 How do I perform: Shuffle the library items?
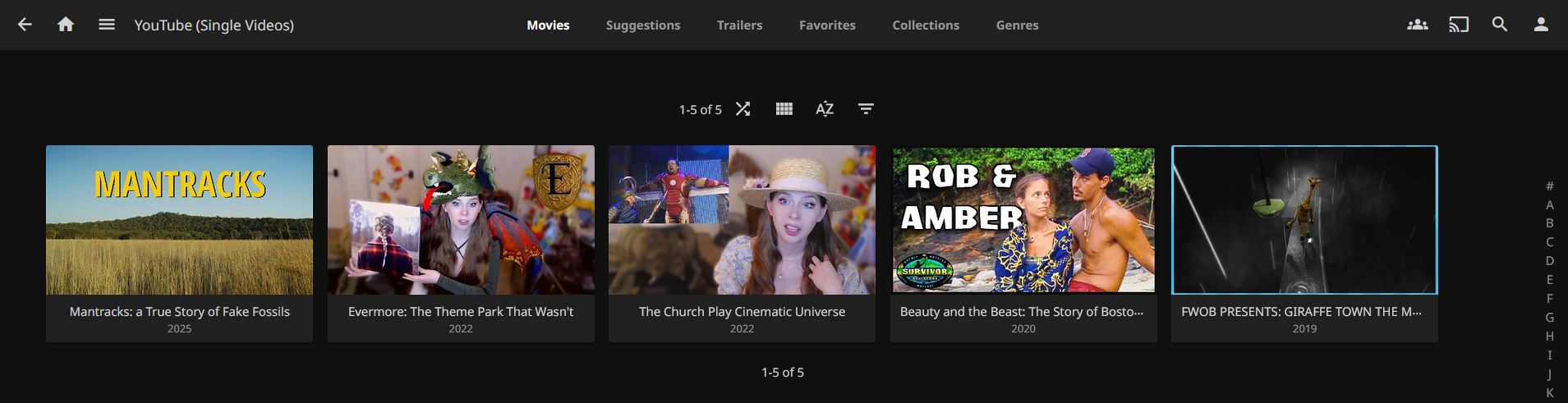(x=743, y=109)
